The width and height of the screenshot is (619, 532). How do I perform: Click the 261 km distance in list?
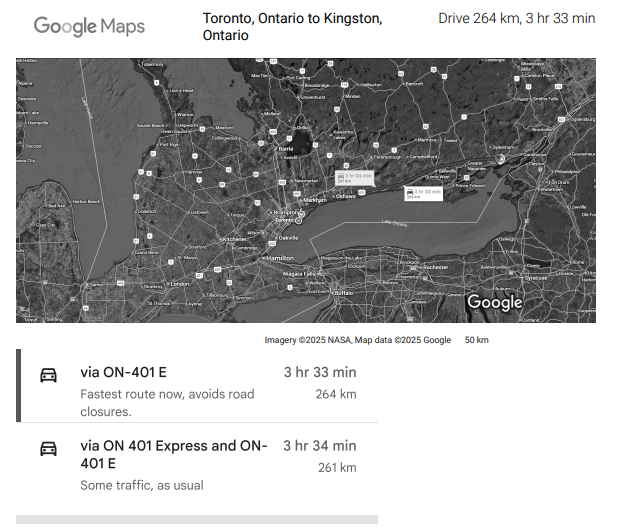pyautogui.click(x=337, y=467)
